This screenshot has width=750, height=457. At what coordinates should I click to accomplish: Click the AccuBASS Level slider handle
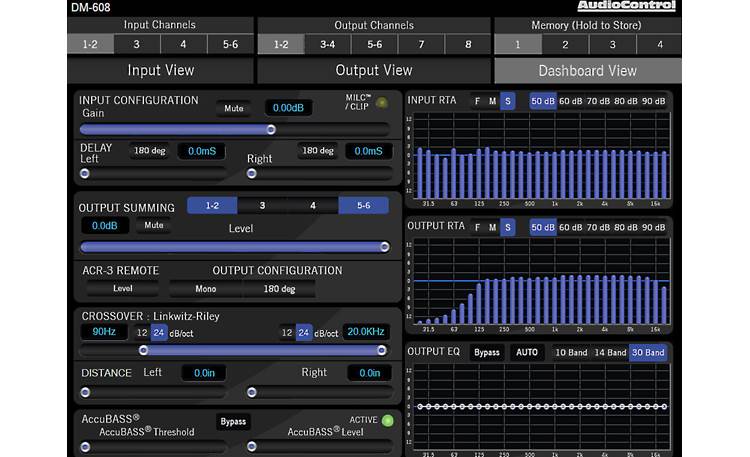click(x=252, y=447)
